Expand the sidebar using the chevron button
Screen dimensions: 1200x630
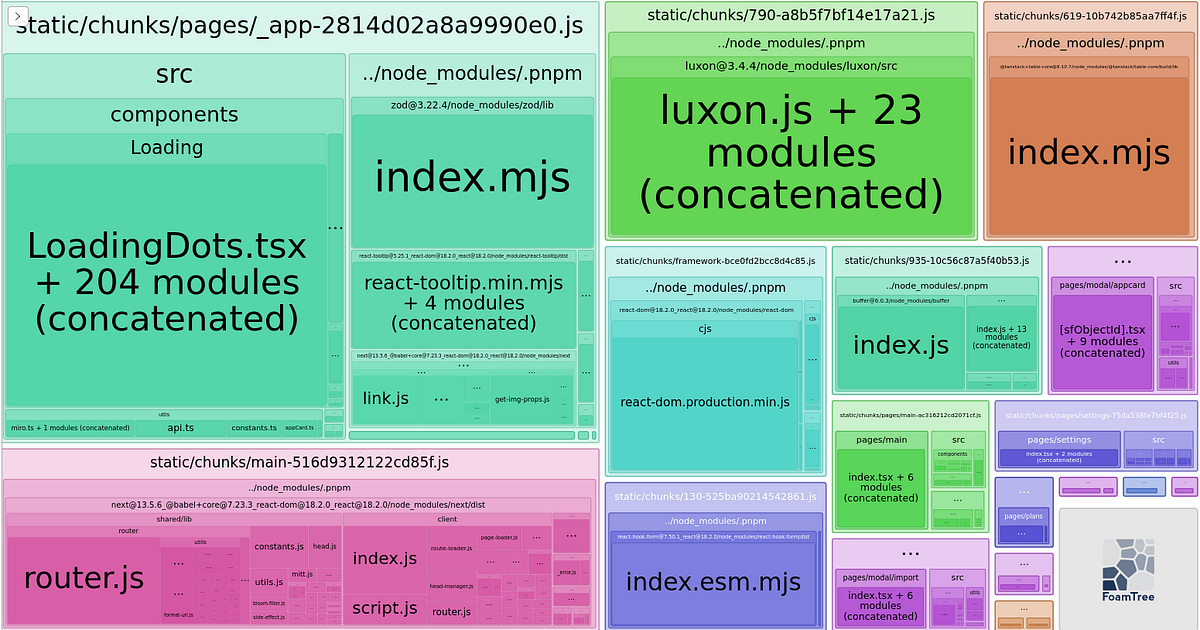[20, 17]
